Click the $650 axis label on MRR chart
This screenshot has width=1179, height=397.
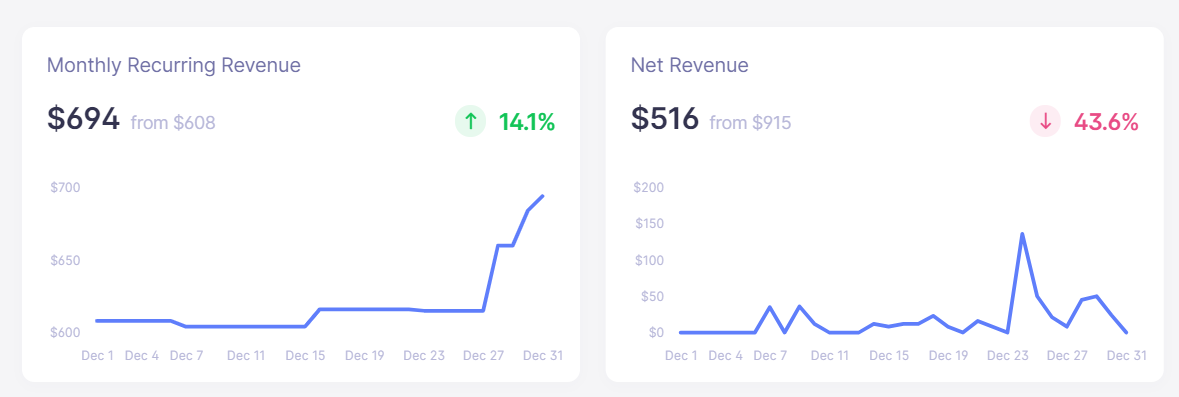tap(65, 261)
